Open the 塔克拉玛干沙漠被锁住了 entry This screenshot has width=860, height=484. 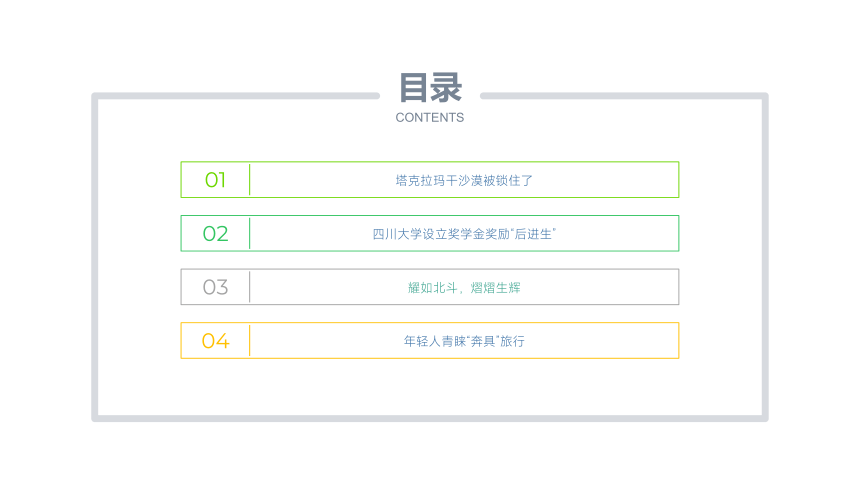pos(464,181)
